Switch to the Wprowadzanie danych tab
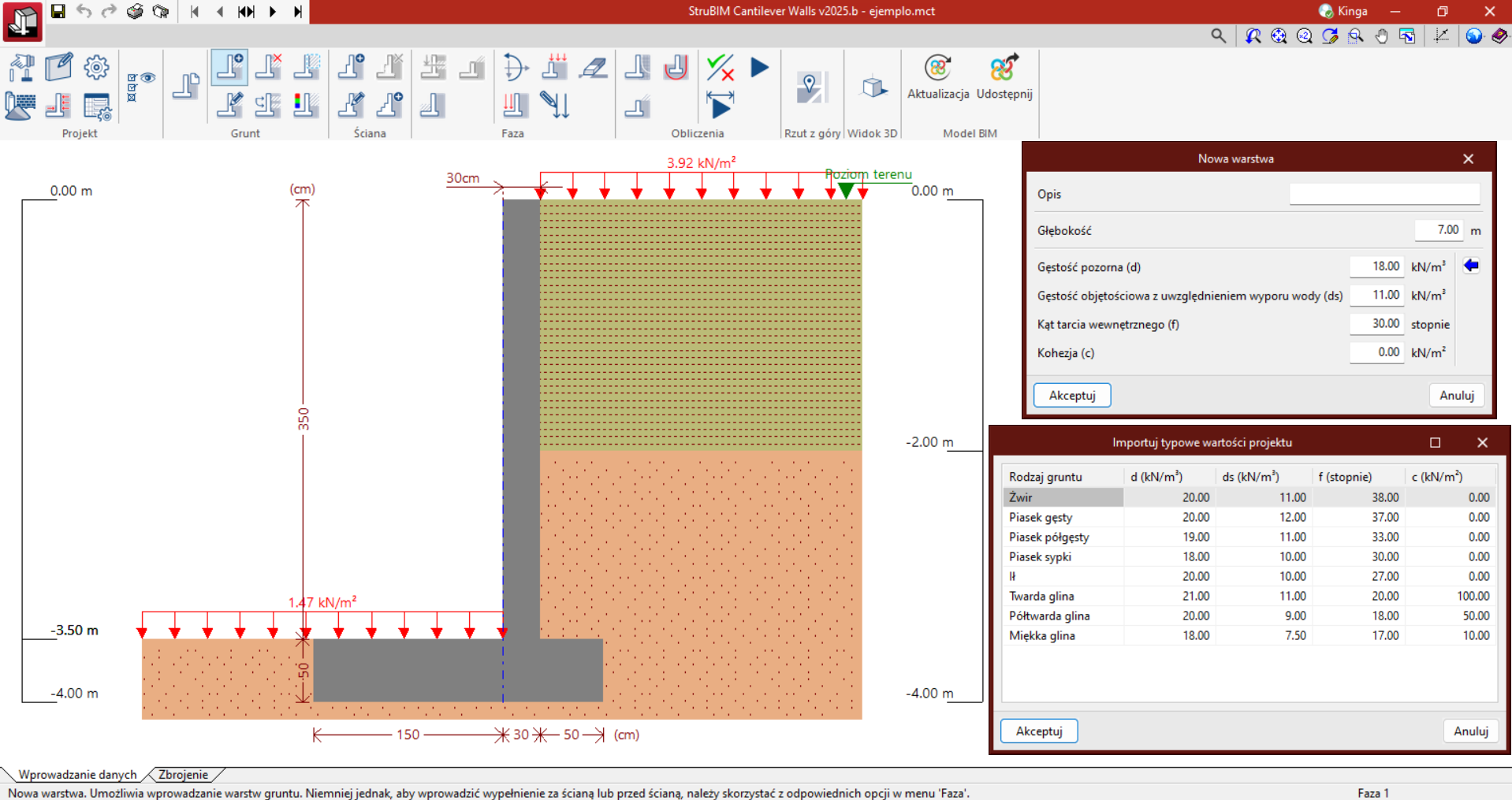1512x800 pixels. point(77,775)
